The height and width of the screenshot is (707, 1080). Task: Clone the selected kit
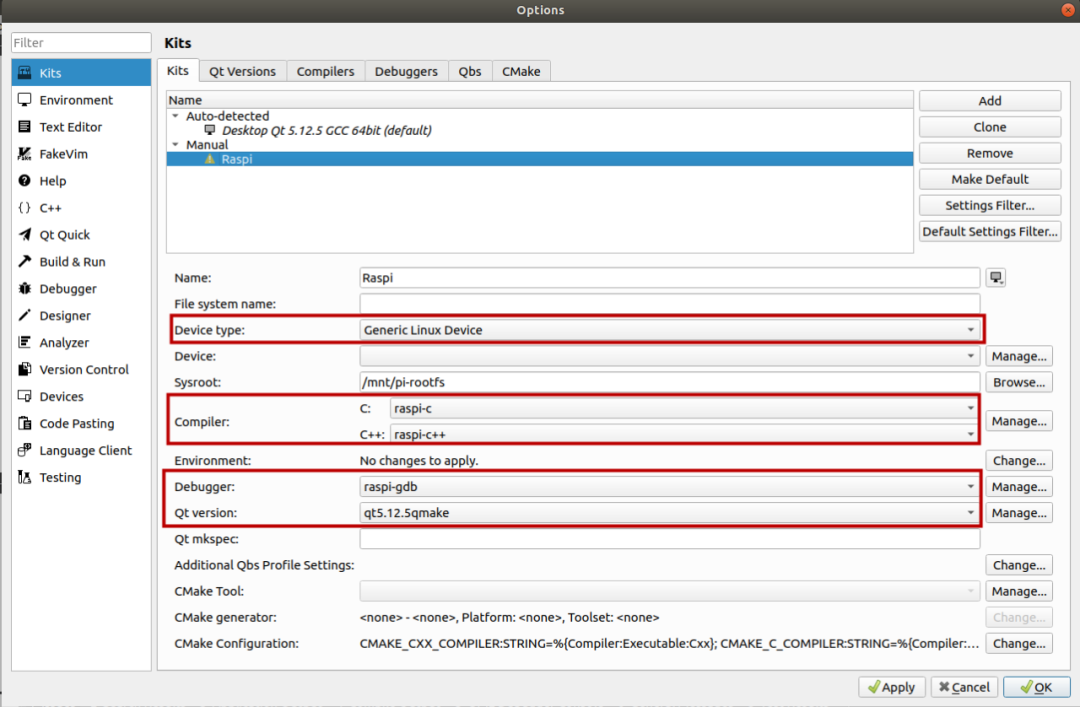[x=990, y=127]
